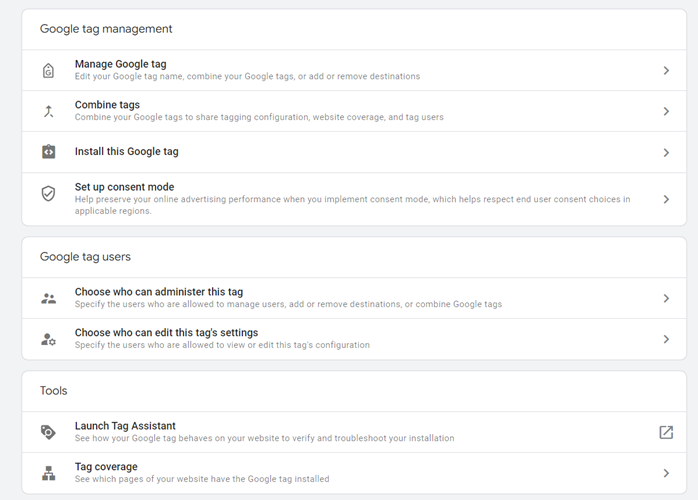The image size is (698, 500).
Task: Click the chevron on Tag coverage row
Action: (666, 473)
